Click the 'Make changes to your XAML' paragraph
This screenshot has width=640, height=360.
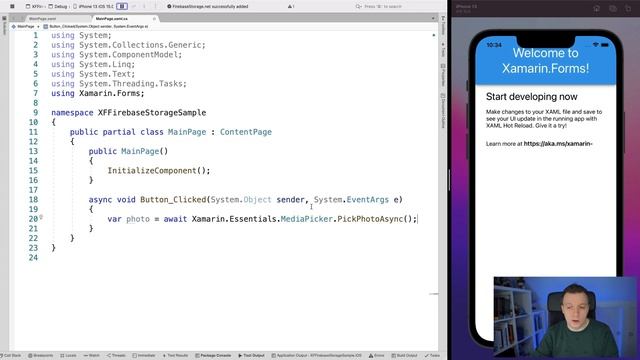pyautogui.click(x=544, y=118)
